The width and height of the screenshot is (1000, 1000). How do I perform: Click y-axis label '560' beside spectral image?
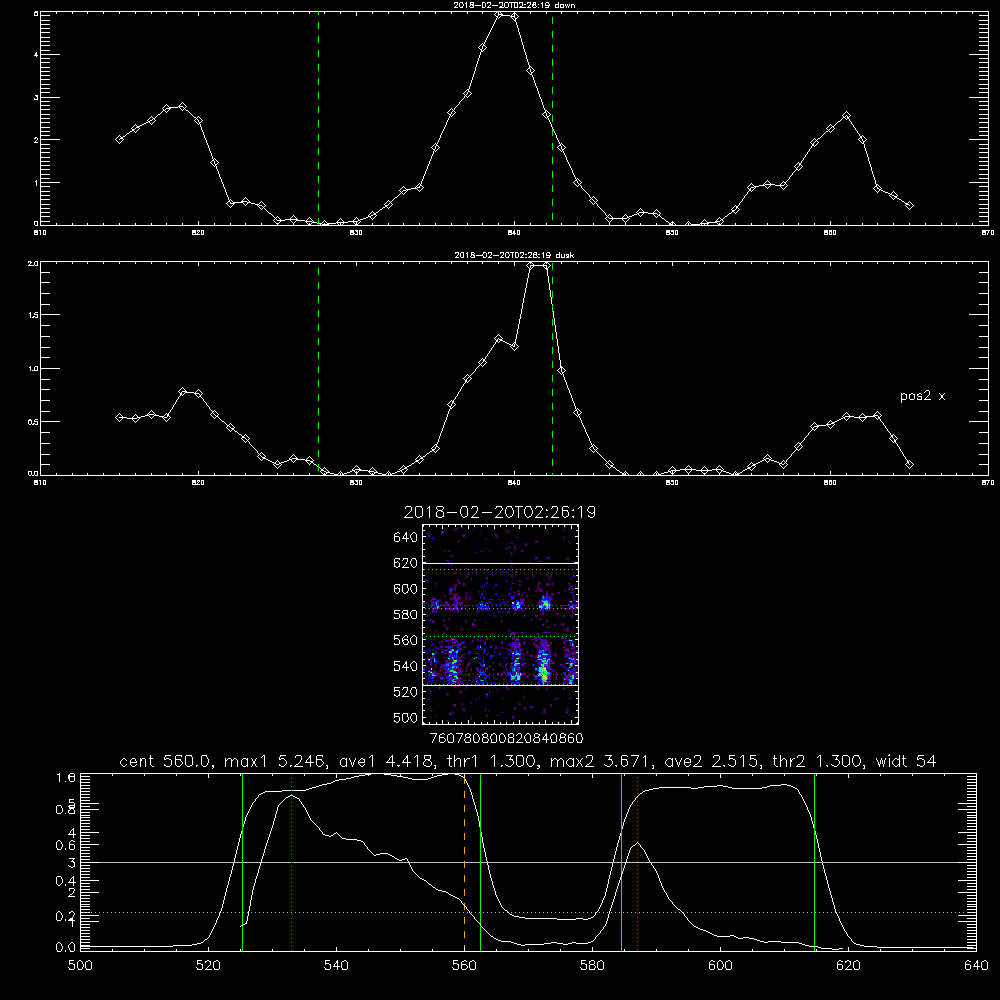(x=406, y=640)
